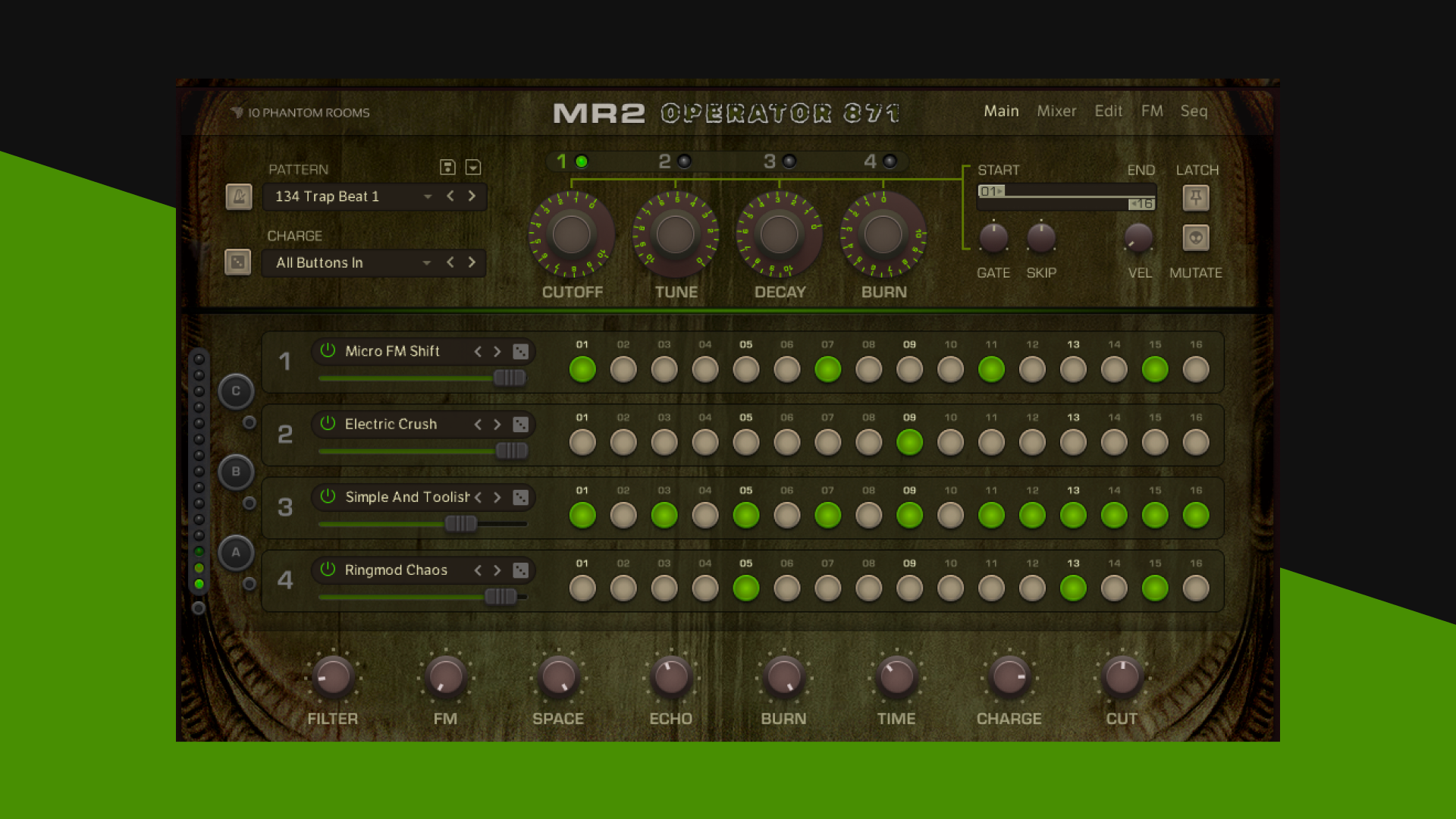Viewport: 1456px width, 819px height.
Task: Click the dice icon beside Charge
Action: click(238, 262)
